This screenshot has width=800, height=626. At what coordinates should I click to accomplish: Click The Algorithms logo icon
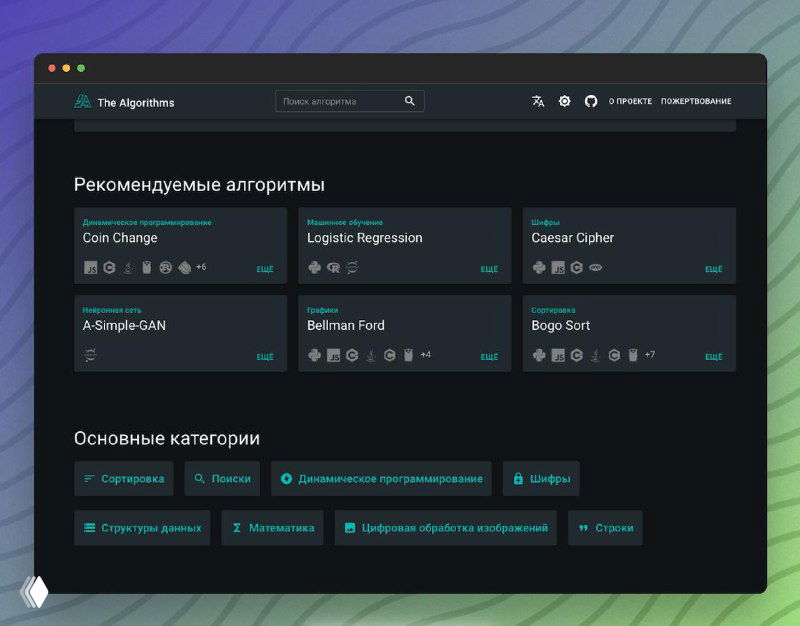82,102
